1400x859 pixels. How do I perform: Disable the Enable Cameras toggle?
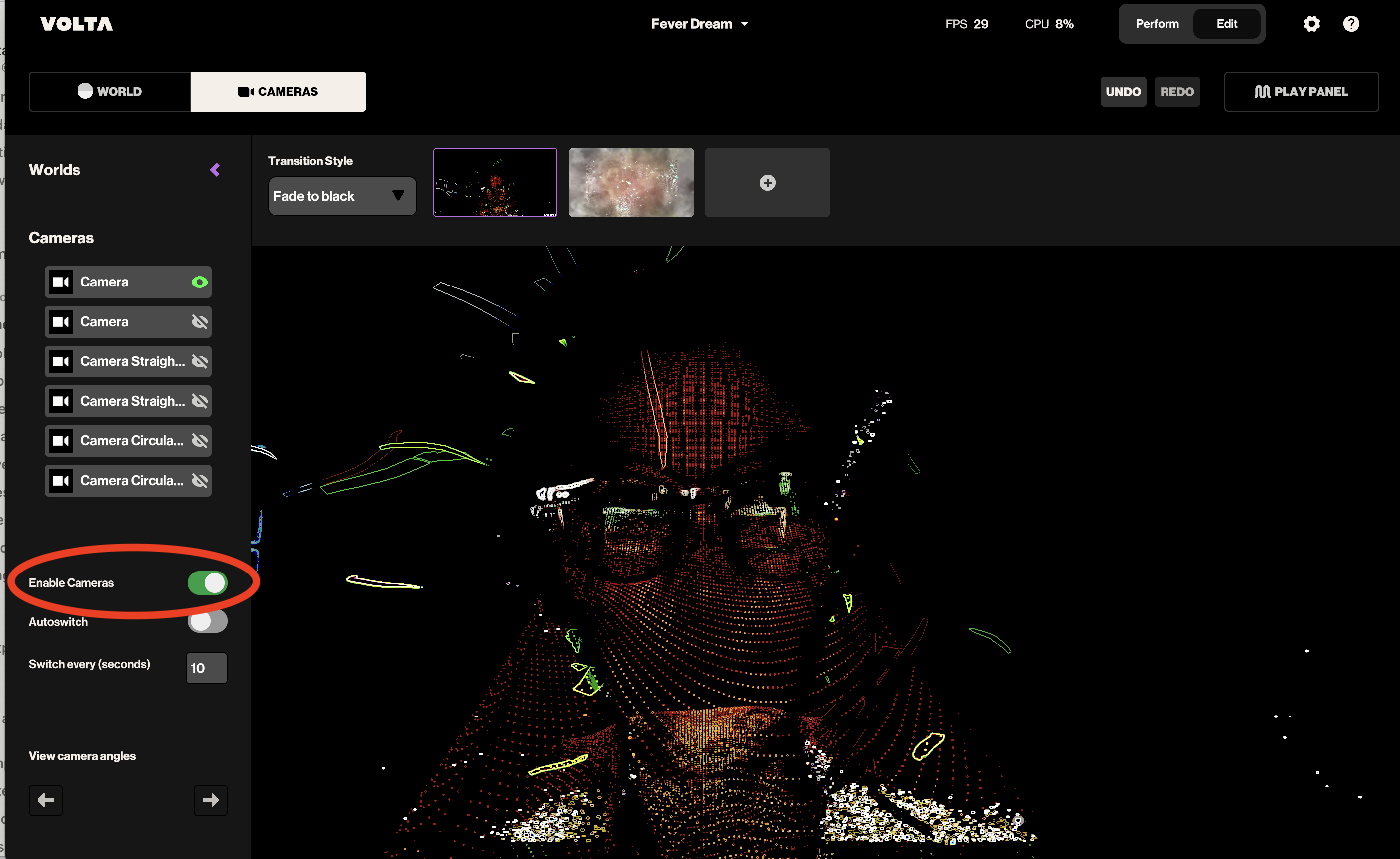208,583
